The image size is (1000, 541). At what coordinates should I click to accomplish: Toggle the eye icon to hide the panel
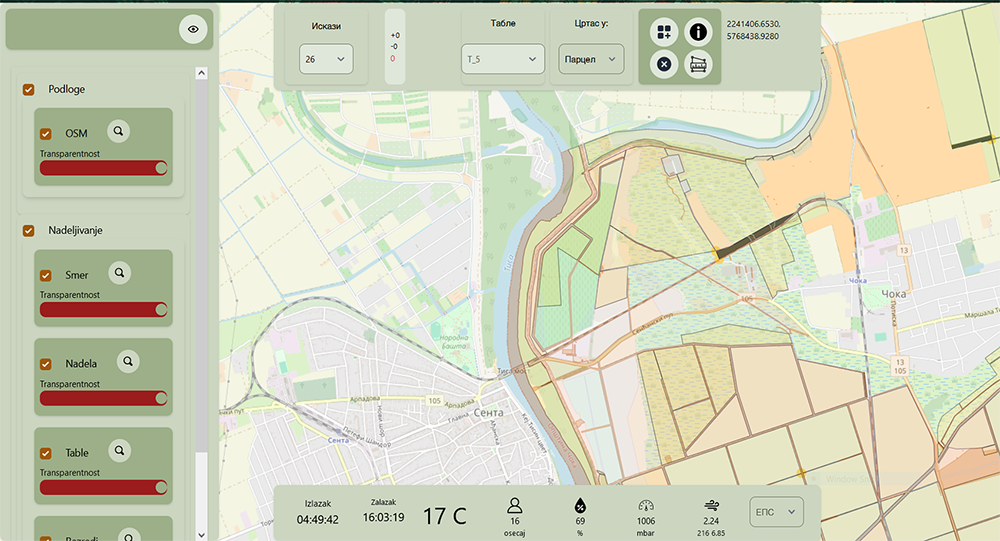[x=193, y=29]
